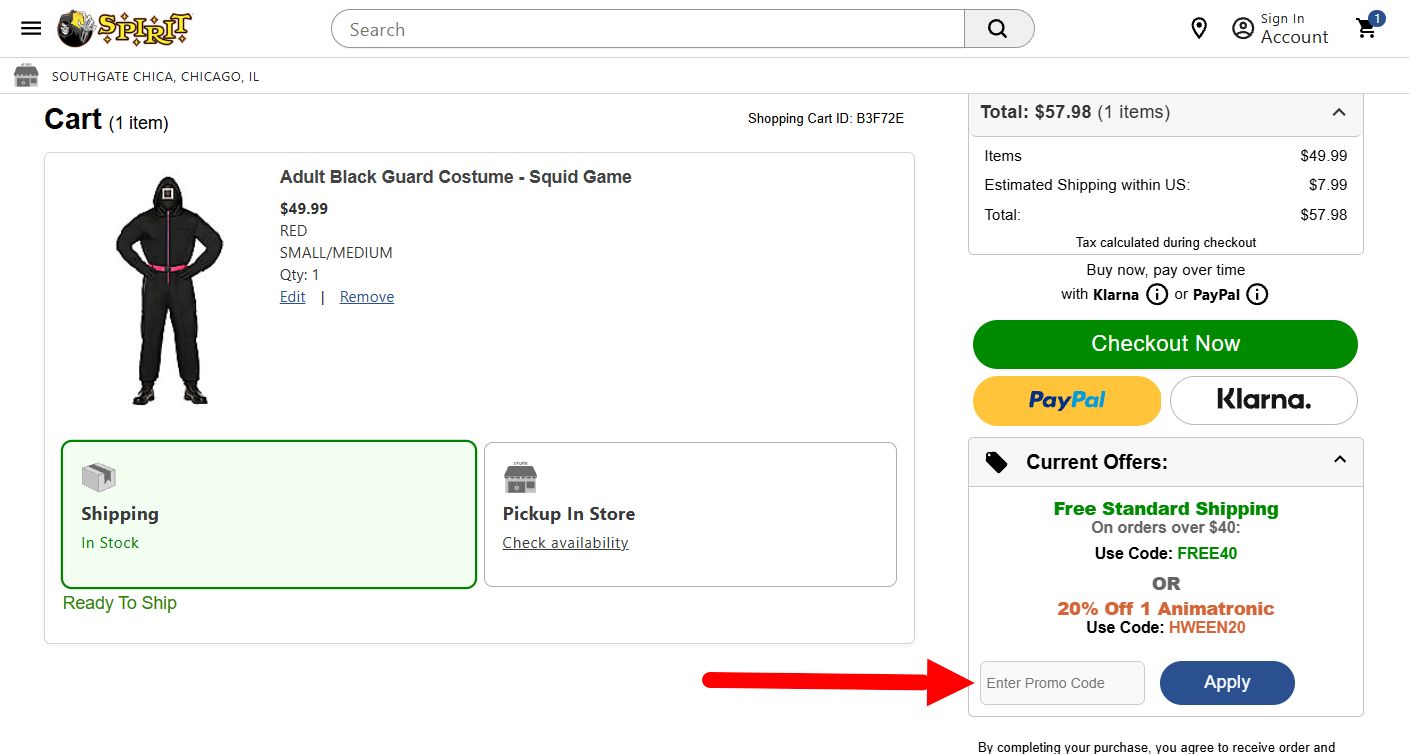
Task: Go to the Spirit Halloween logo home
Action: tap(124, 29)
